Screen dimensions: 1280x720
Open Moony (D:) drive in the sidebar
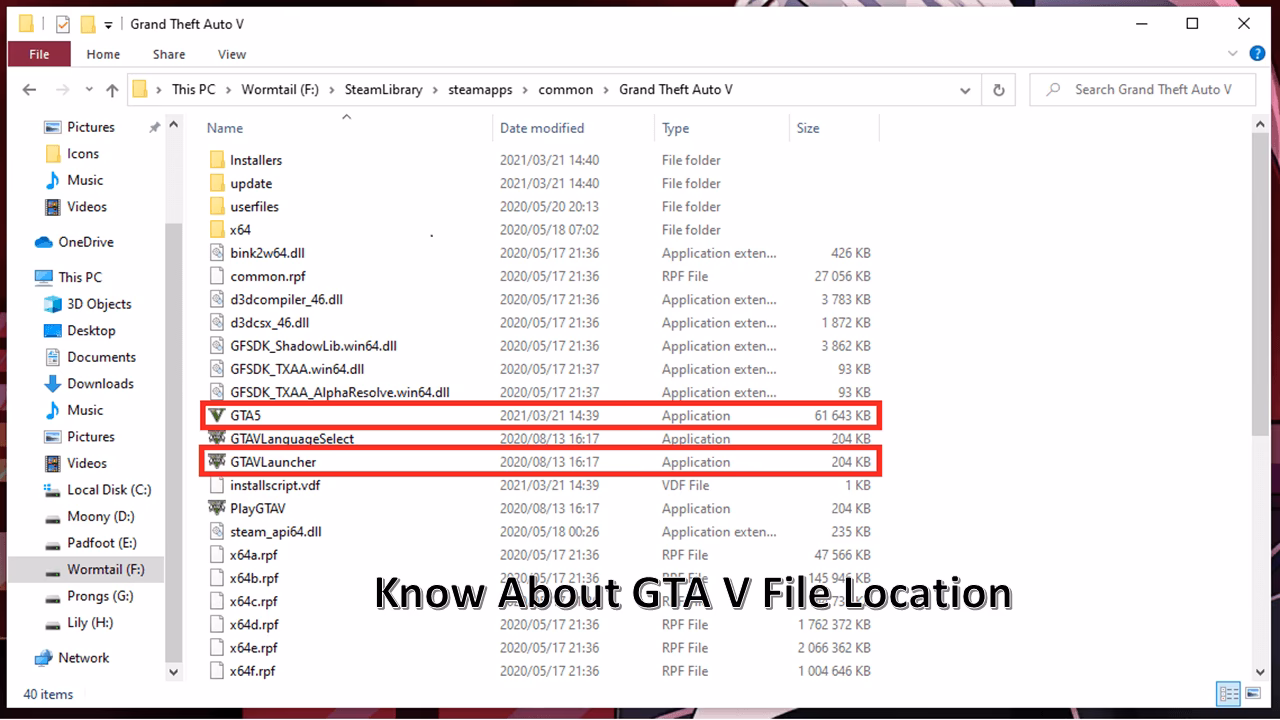tap(88, 516)
